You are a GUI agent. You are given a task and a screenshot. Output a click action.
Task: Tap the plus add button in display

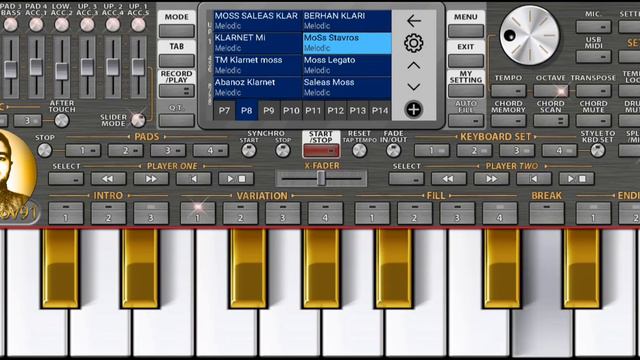pyautogui.click(x=413, y=109)
